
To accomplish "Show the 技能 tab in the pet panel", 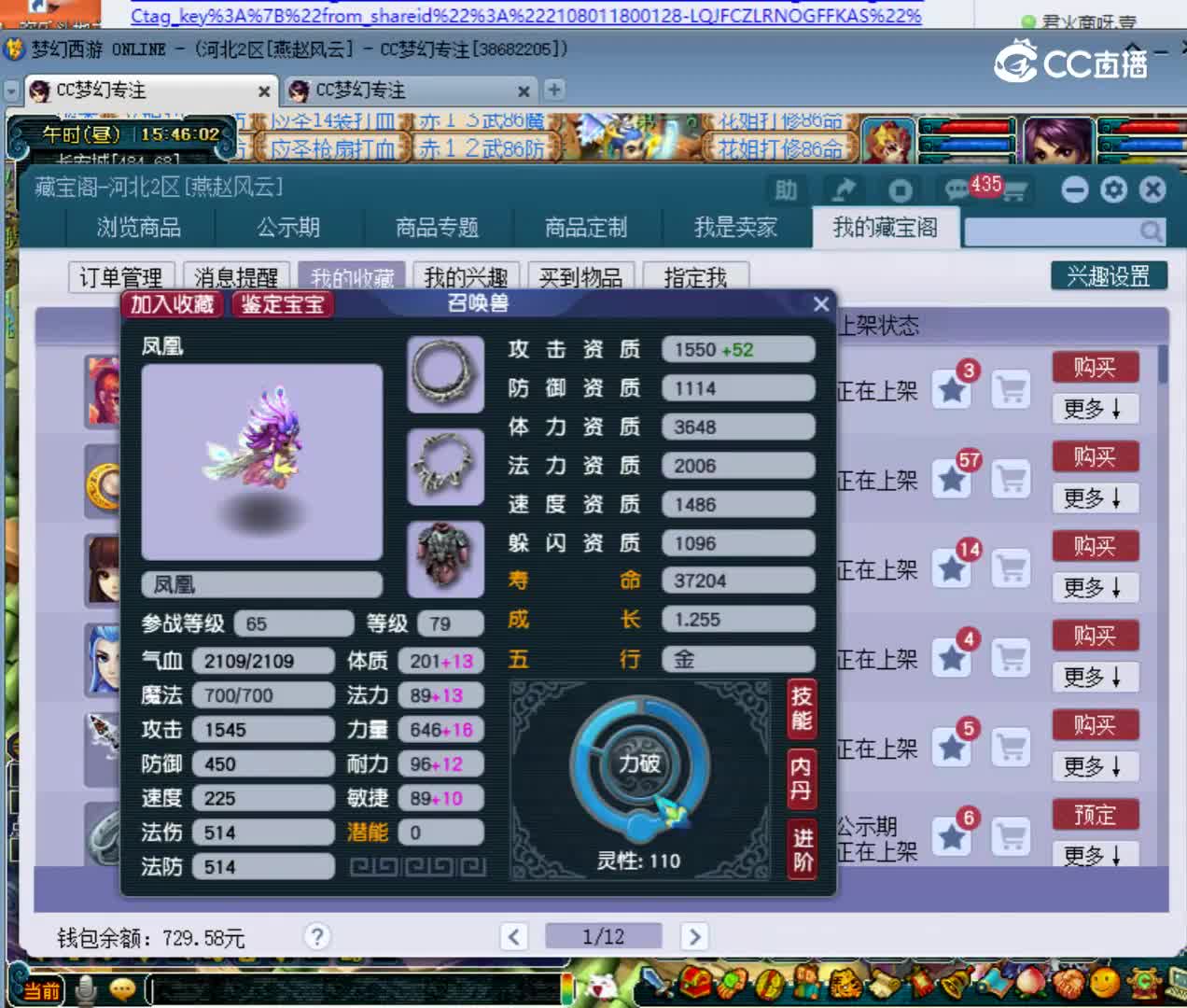I will [802, 708].
